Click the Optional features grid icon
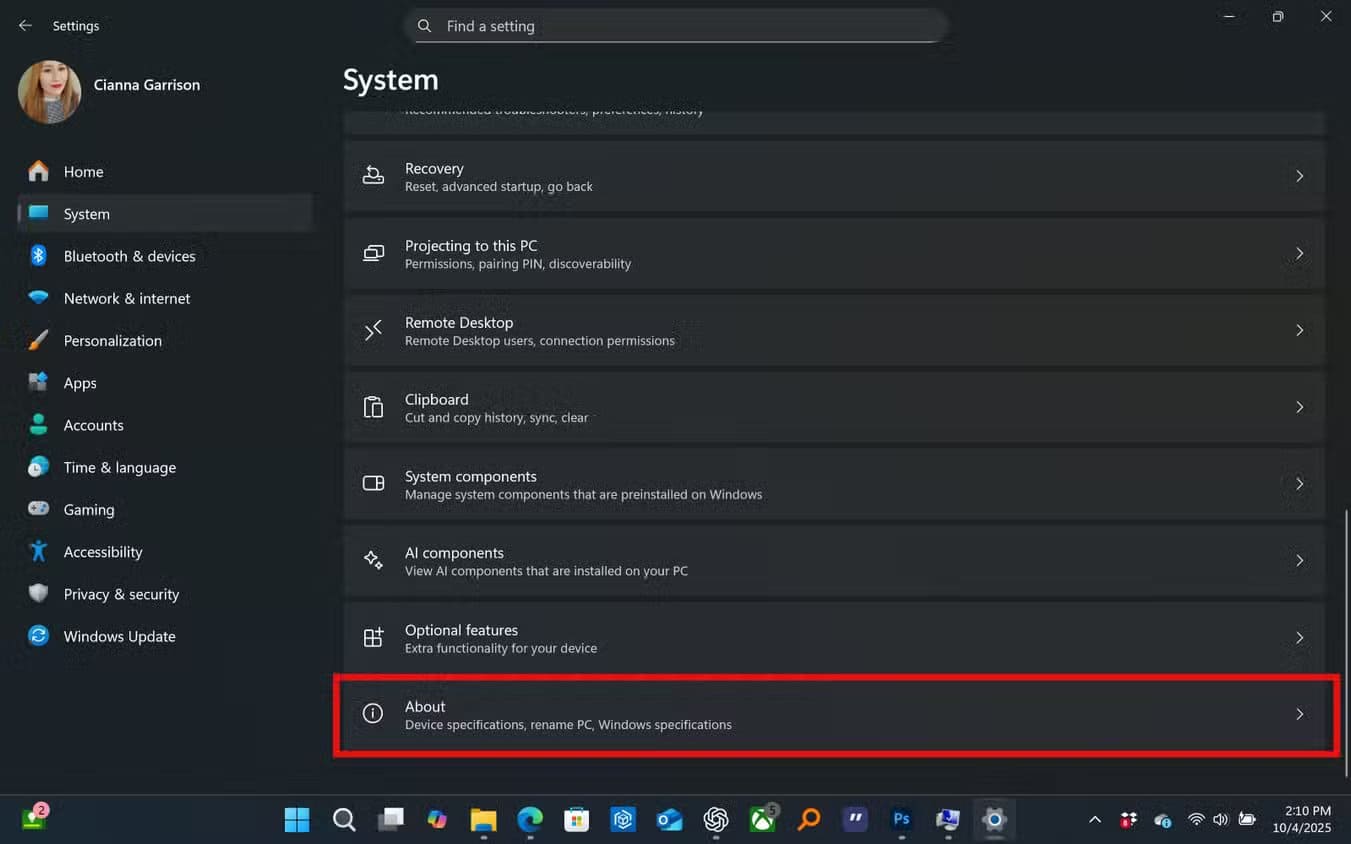The height and width of the screenshot is (844, 1351). (373, 638)
